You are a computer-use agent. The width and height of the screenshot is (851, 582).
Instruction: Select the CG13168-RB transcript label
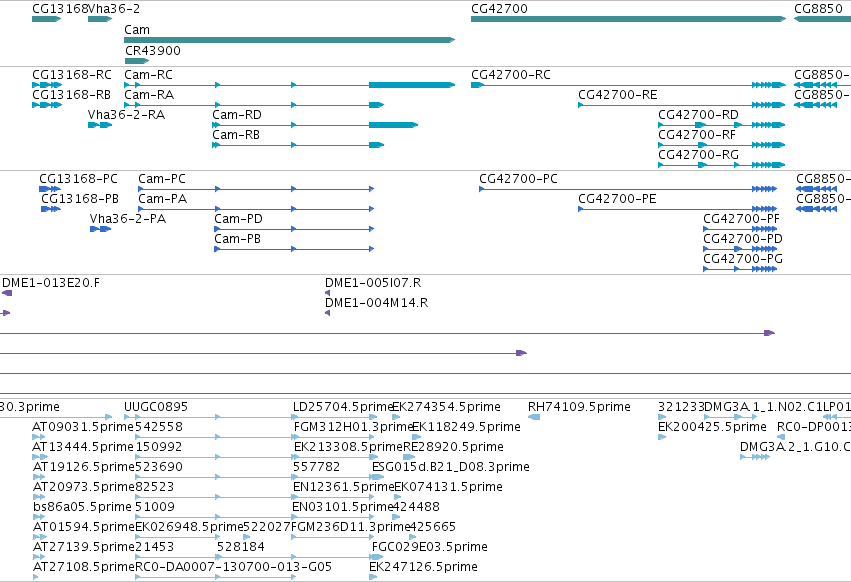[72, 95]
